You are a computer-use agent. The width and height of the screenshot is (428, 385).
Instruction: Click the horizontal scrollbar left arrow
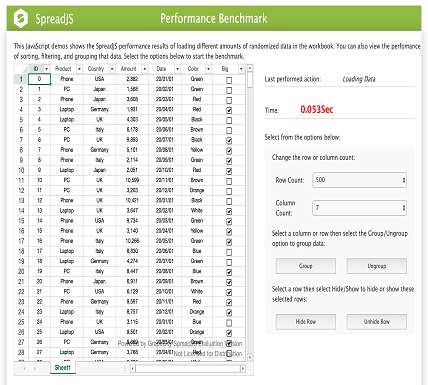133,368
